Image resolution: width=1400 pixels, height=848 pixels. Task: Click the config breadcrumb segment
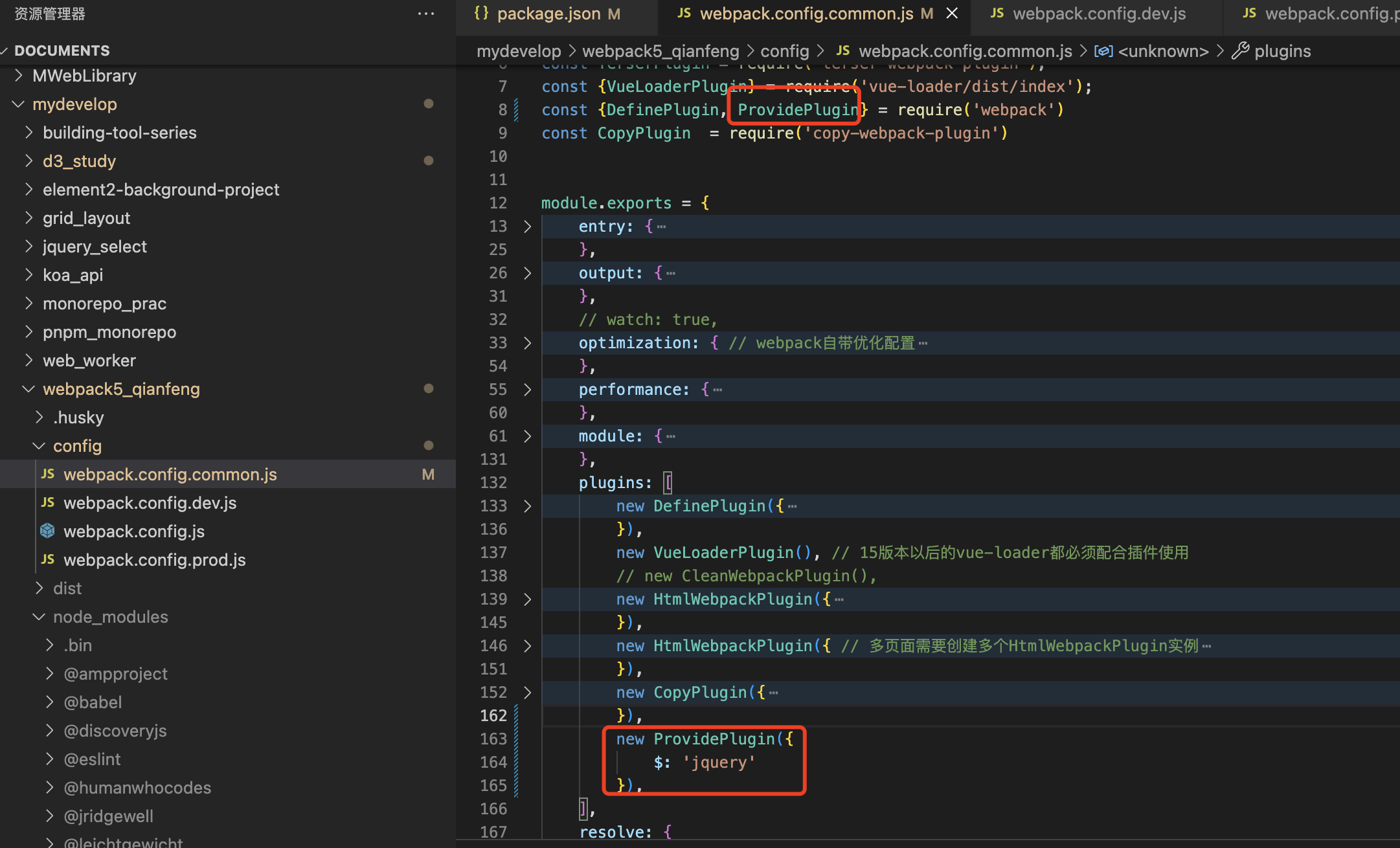[x=784, y=51]
